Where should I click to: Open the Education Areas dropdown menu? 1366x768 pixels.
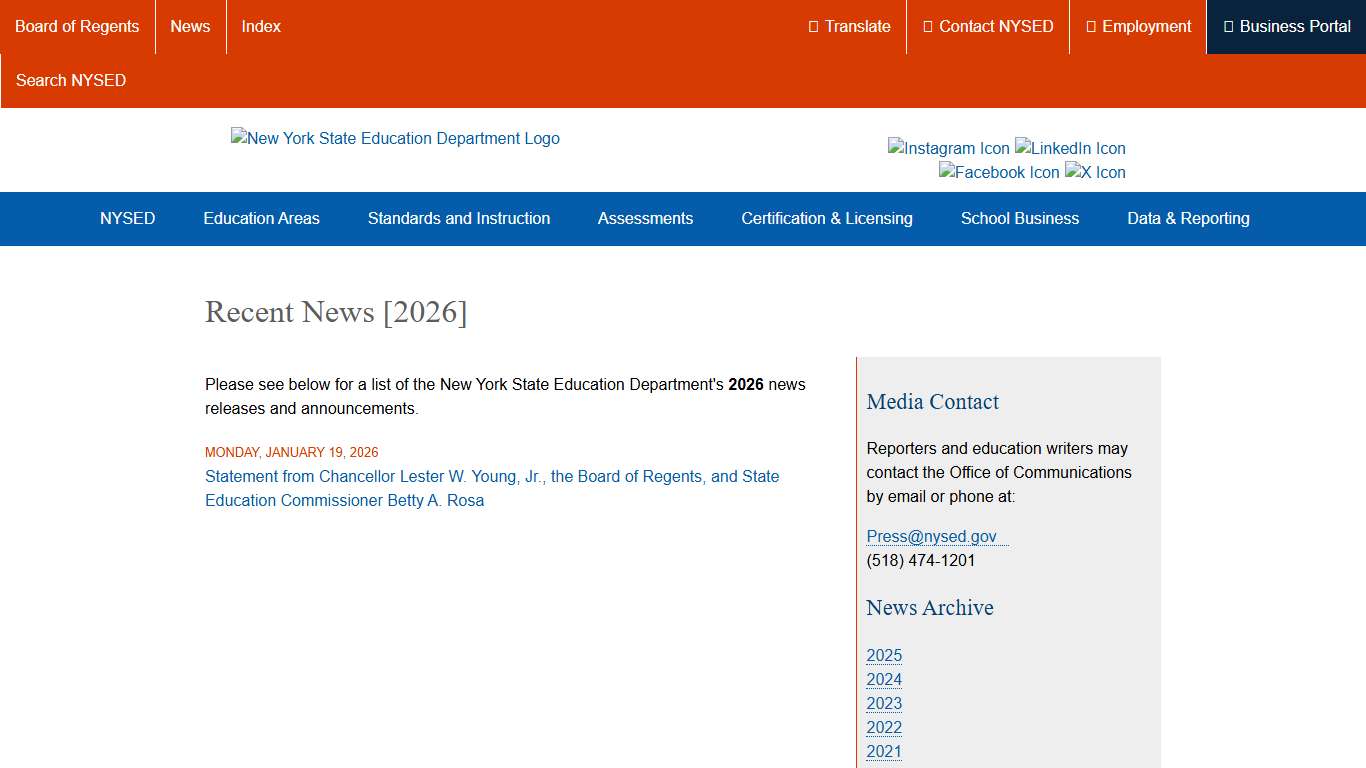coord(261,218)
